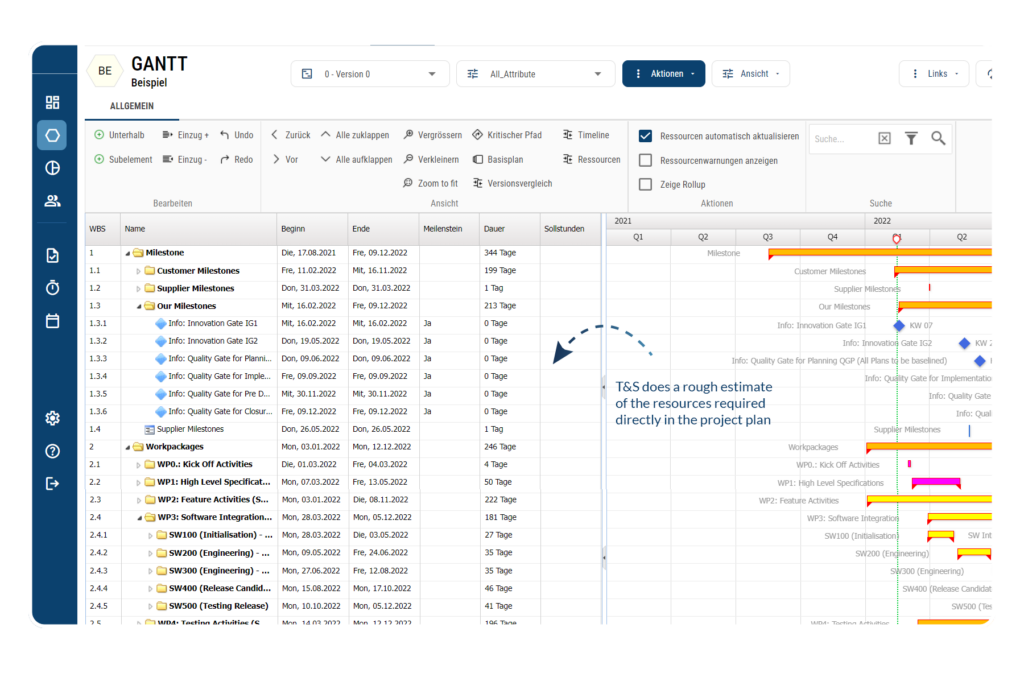The image size is (1024, 673).
Task: Uncheck Ressourcen automatisch aktualisieren
Action: 645,135
